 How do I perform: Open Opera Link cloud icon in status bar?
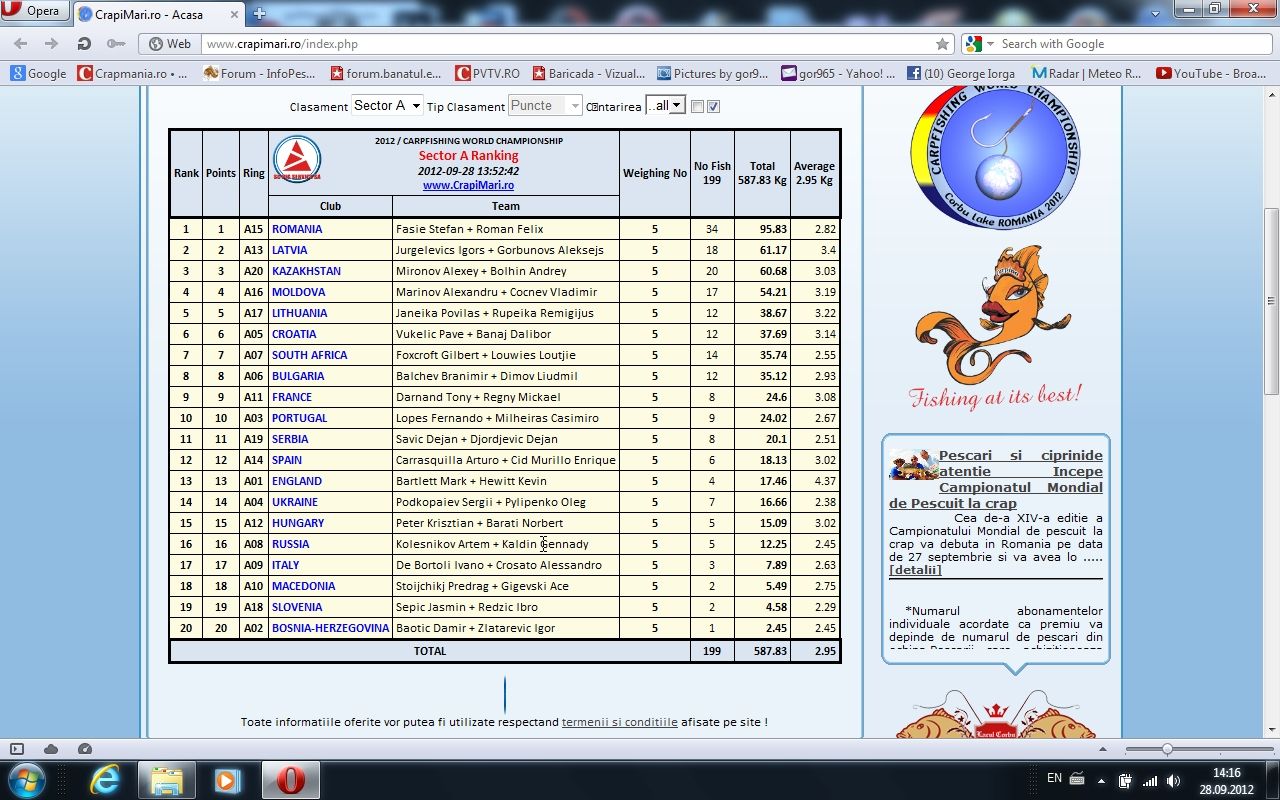point(51,749)
